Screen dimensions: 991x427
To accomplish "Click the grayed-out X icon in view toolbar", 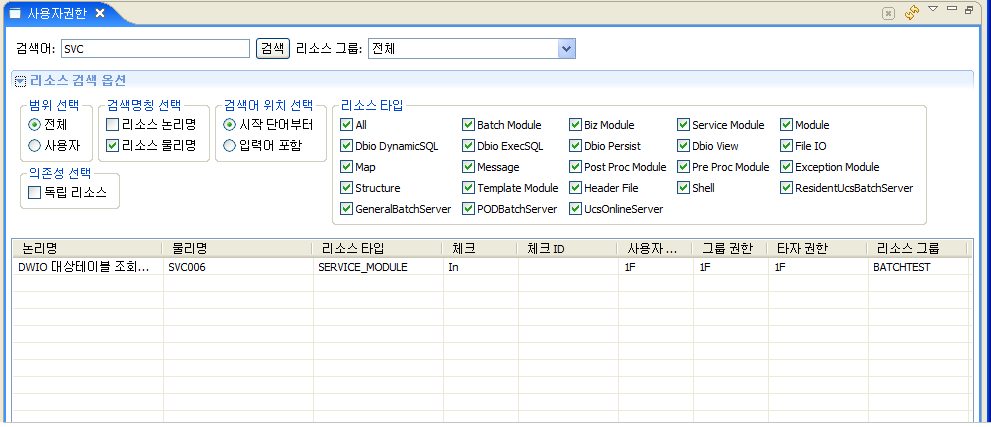I will point(887,13).
